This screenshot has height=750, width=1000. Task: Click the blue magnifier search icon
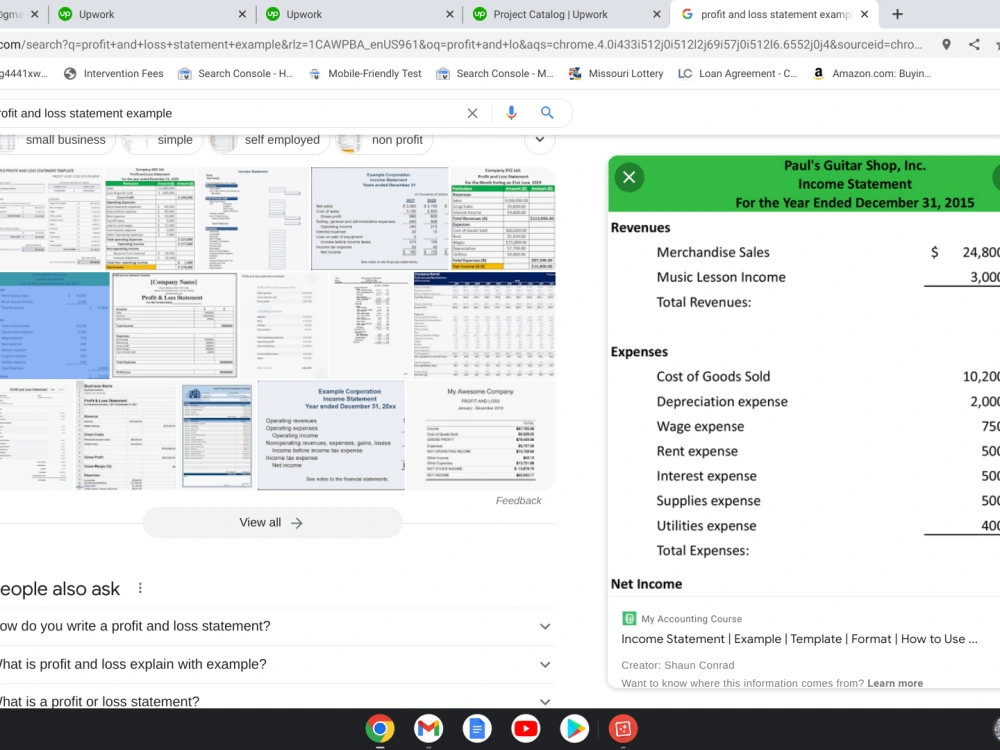click(x=547, y=113)
